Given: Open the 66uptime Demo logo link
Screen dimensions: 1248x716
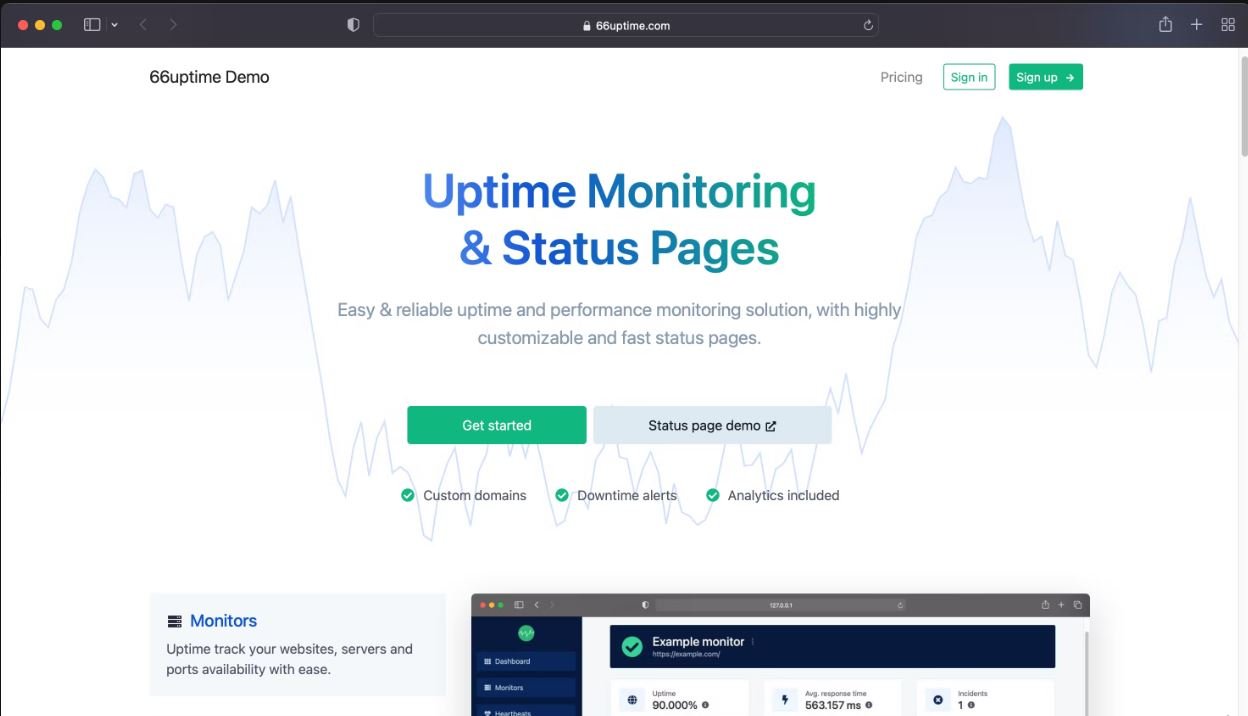Looking at the screenshot, I should [209, 77].
